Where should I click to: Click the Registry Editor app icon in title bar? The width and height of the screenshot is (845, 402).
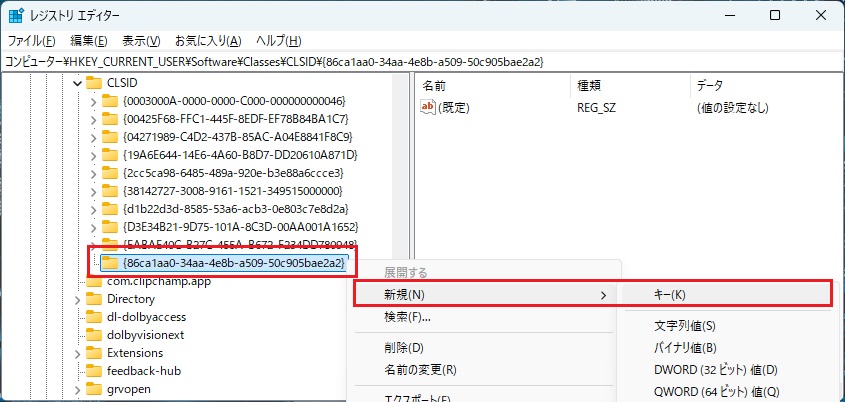coord(15,16)
